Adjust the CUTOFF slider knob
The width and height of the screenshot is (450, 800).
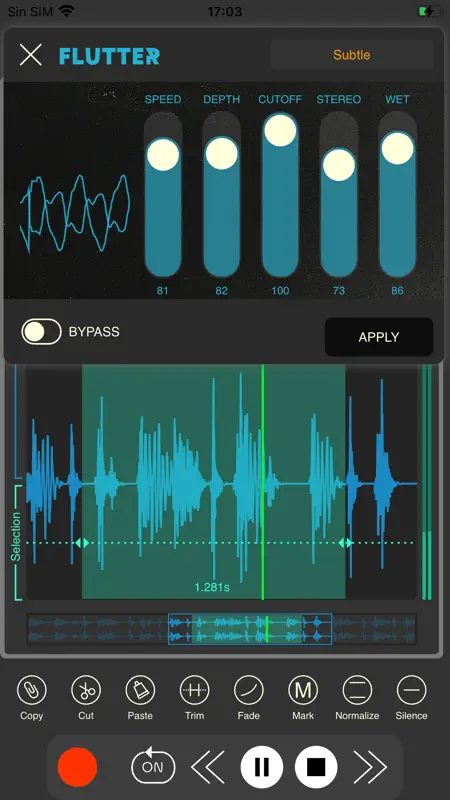pos(280,130)
